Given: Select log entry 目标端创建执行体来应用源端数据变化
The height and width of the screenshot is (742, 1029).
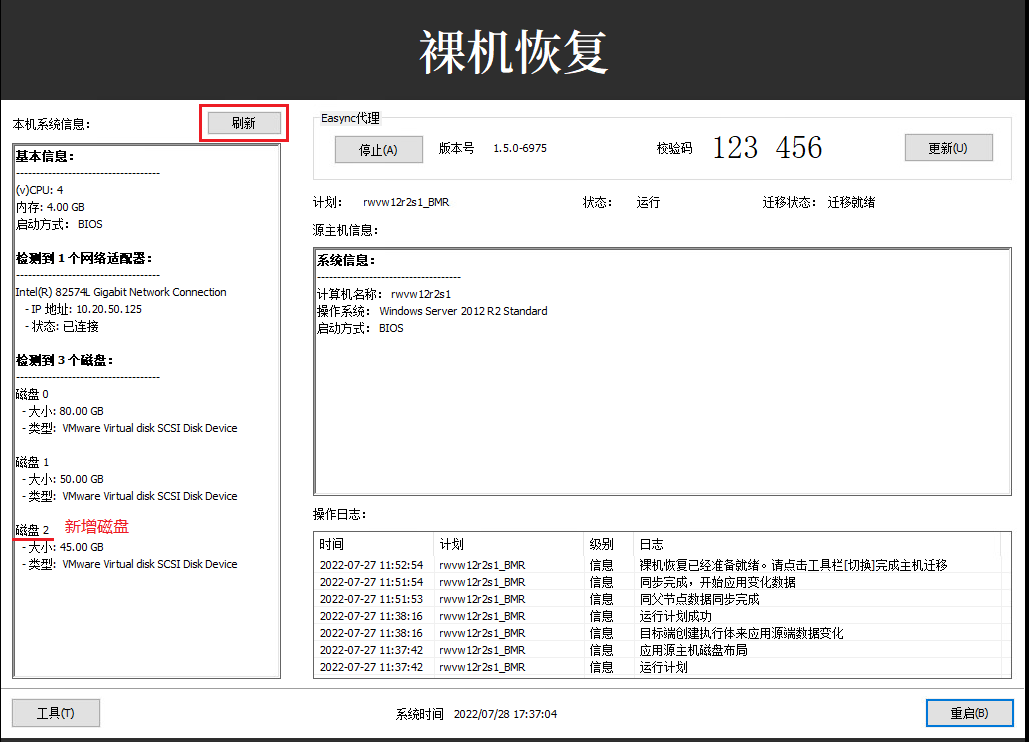Looking at the screenshot, I should pyautogui.click(x=741, y=633).
